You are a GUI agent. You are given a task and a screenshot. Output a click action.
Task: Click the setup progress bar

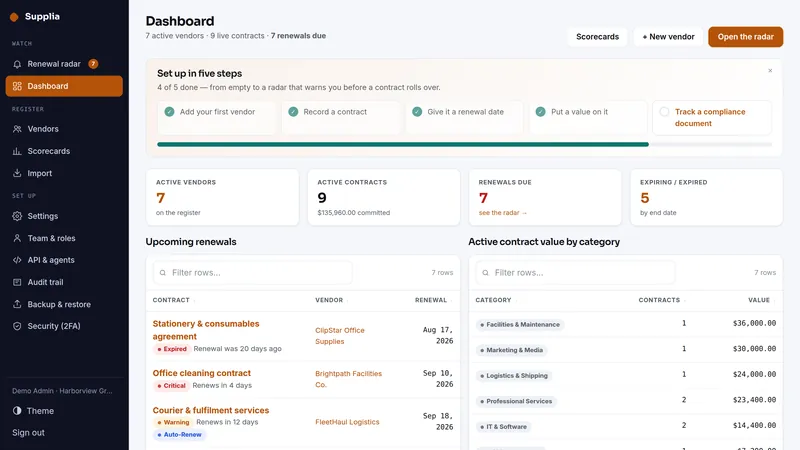pos(464,144)
